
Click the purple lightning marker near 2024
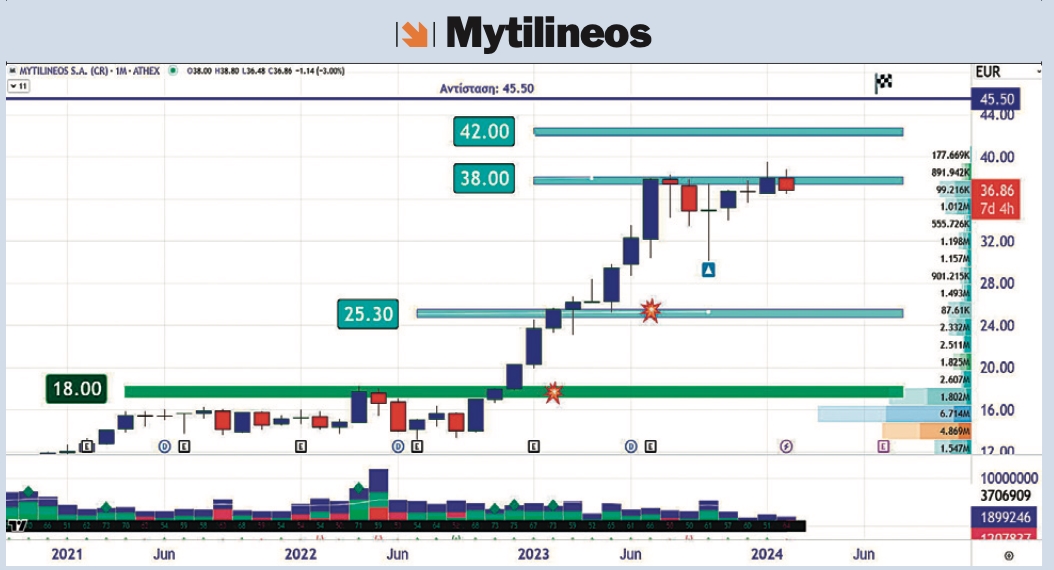pyautogui.click(x=786, y=446)
